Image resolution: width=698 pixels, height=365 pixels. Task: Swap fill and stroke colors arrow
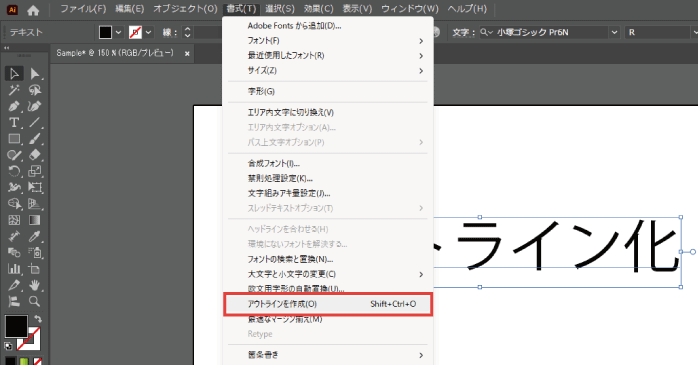pyautogui.click(x=38, y=319)
